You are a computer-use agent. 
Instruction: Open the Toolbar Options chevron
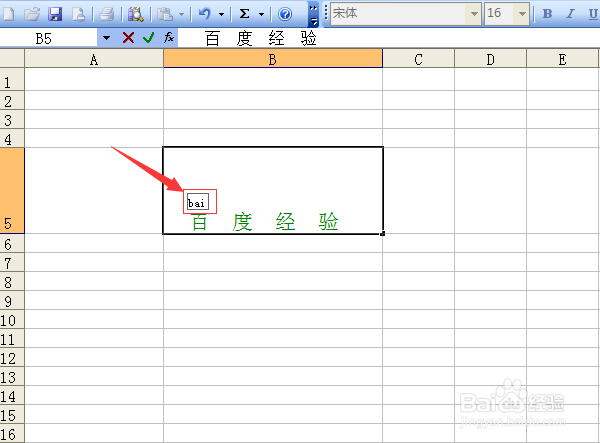click(313, 14)
